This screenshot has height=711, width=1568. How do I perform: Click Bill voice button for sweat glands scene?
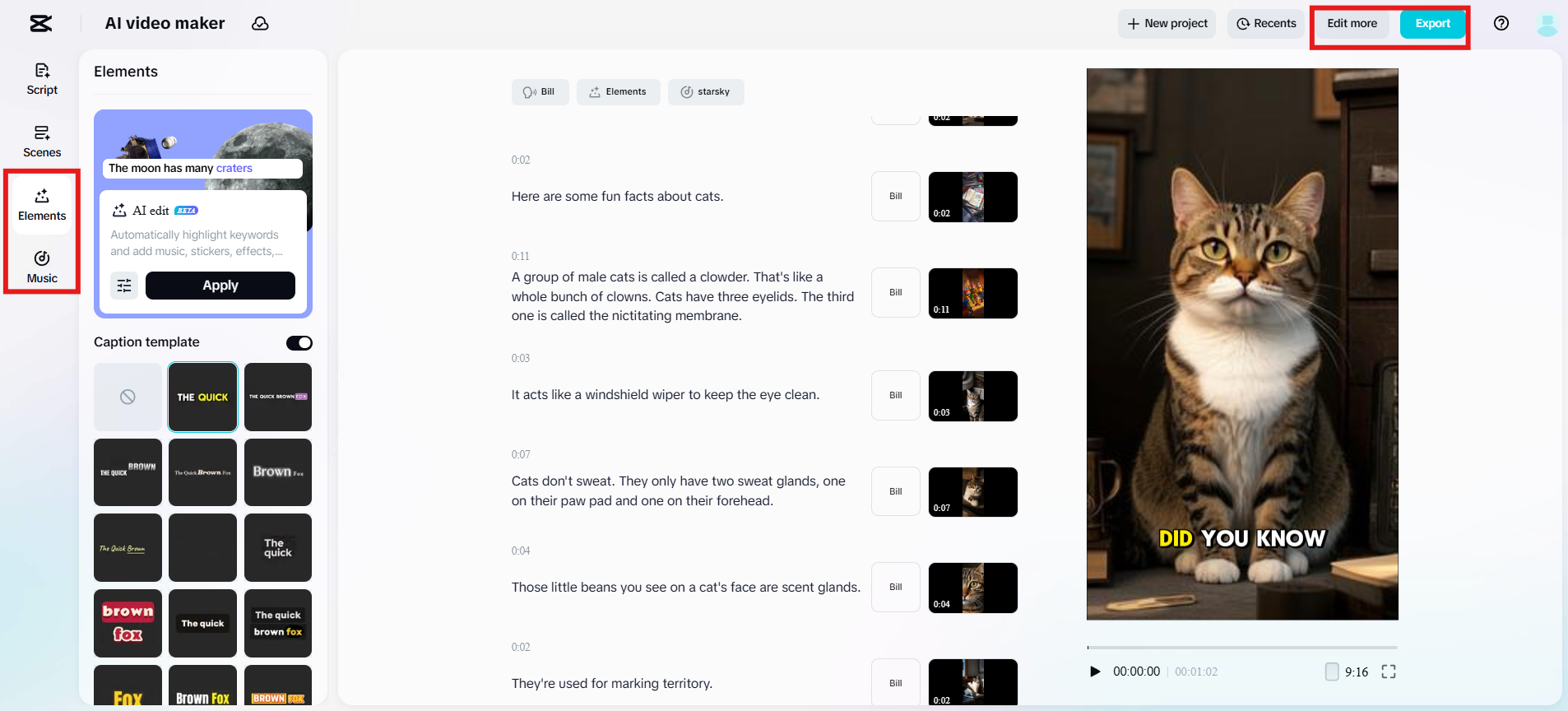pyautogui.click(x=896, y=492)
